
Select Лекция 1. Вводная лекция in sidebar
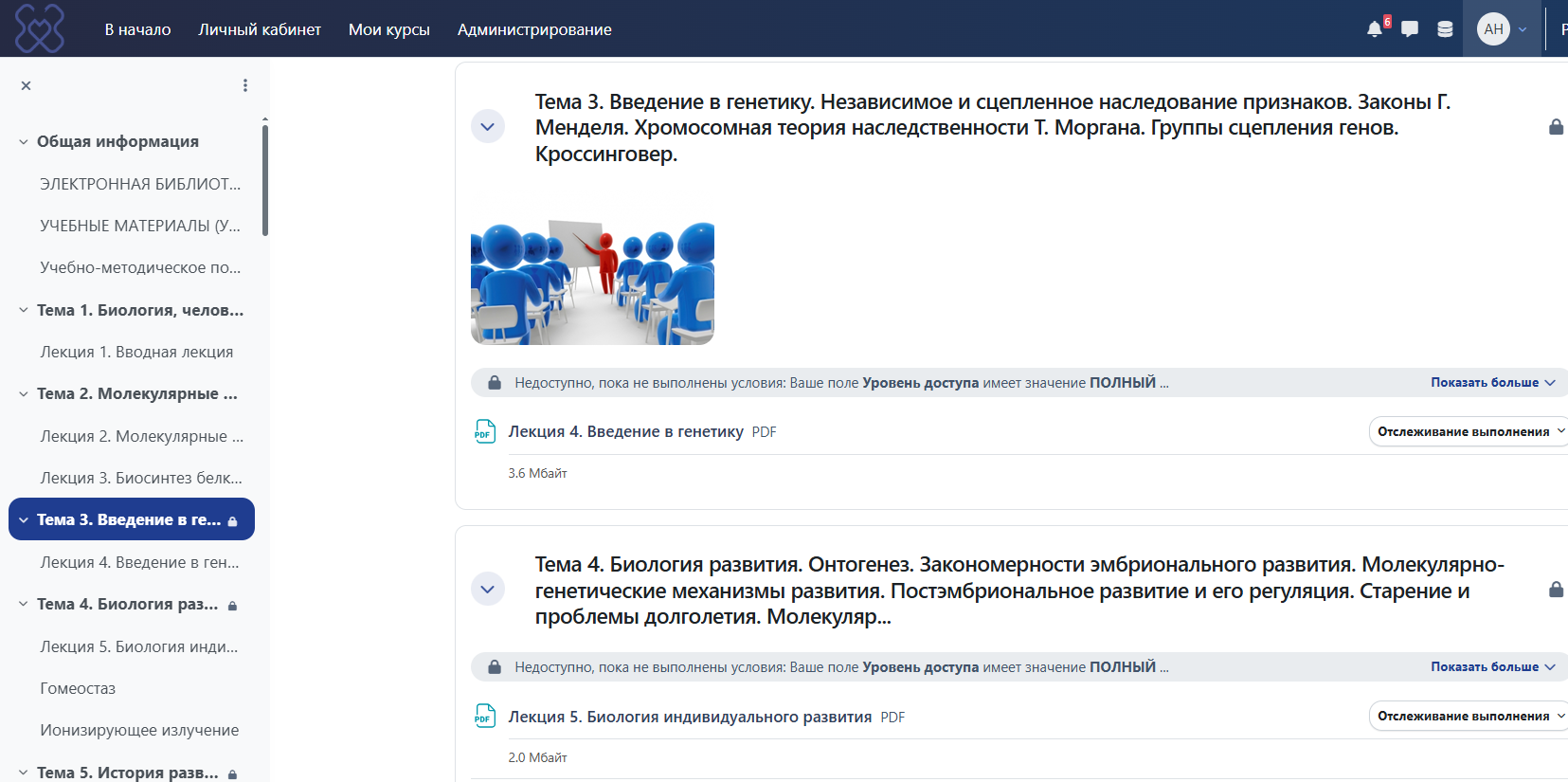[x=136, y=352]
